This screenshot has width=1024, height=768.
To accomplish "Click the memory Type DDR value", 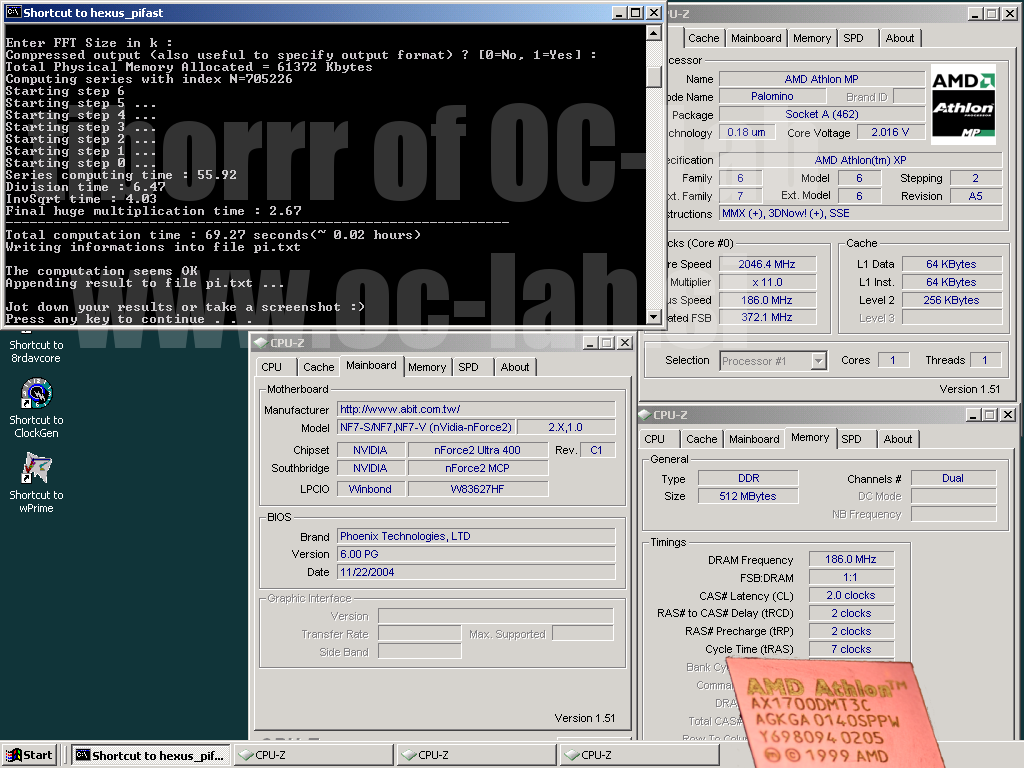I will [x=748, y=478].
